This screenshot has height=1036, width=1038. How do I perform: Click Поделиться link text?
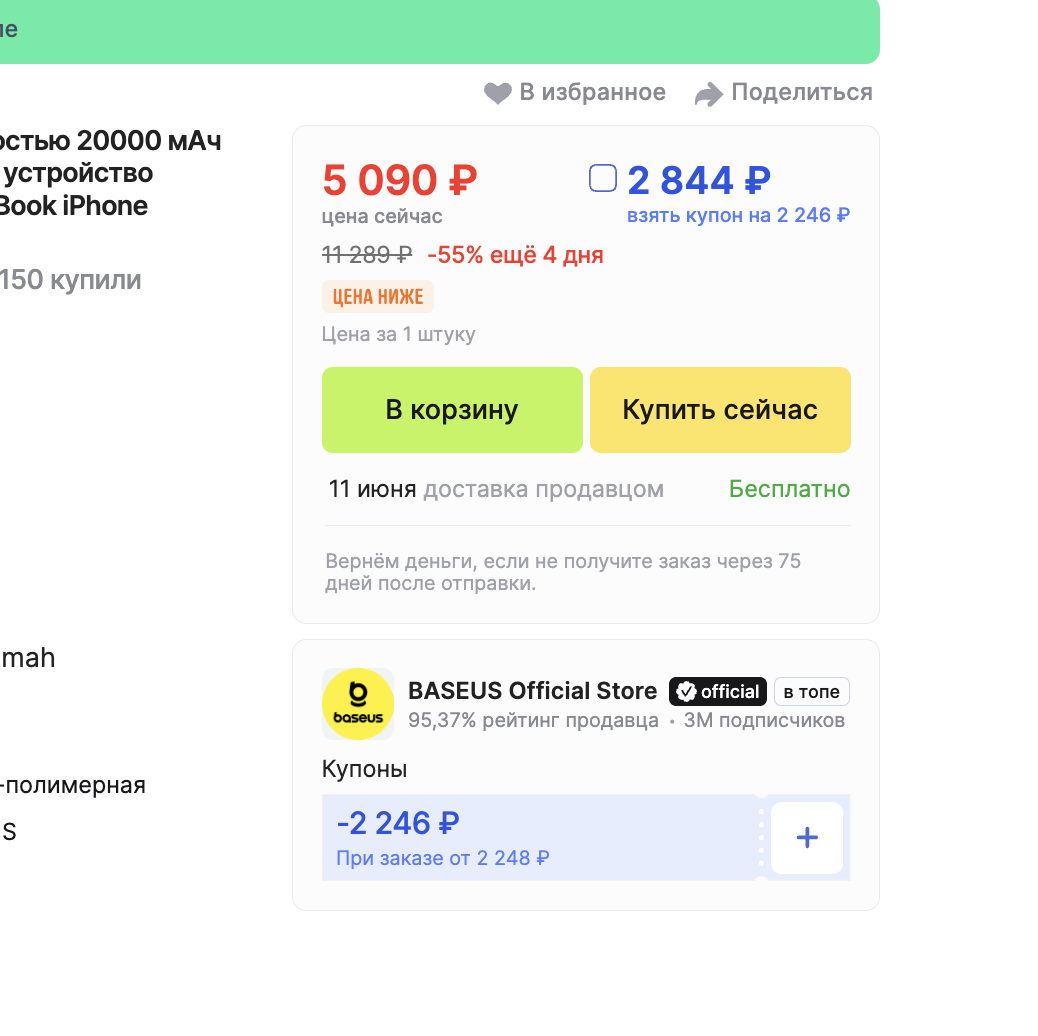802,92
